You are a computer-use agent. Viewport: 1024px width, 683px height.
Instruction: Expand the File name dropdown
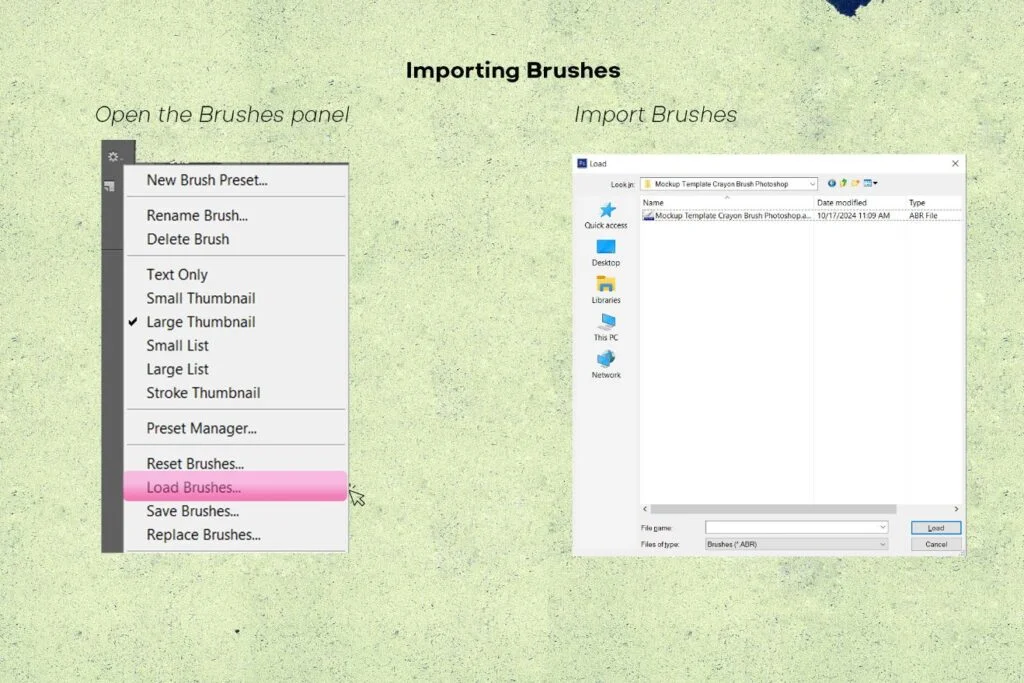point(882,527)
